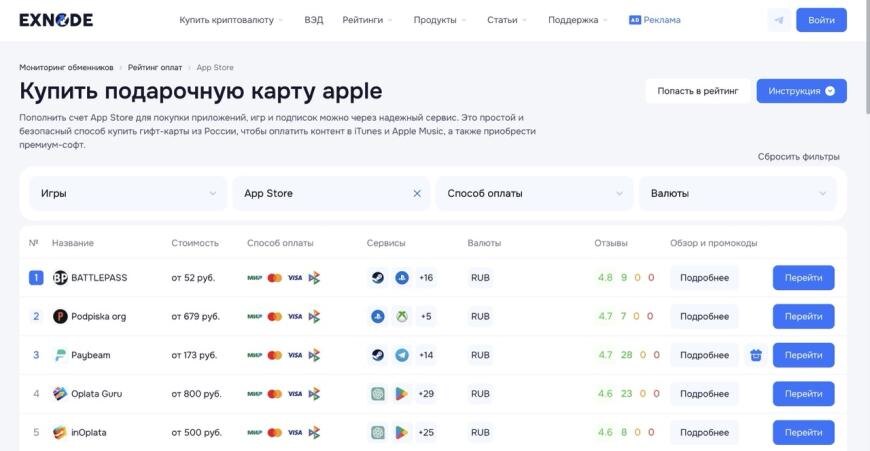Click the AD badge next to Реклама
The width and height of the screenshot is (870, 451).
[635, 20]
